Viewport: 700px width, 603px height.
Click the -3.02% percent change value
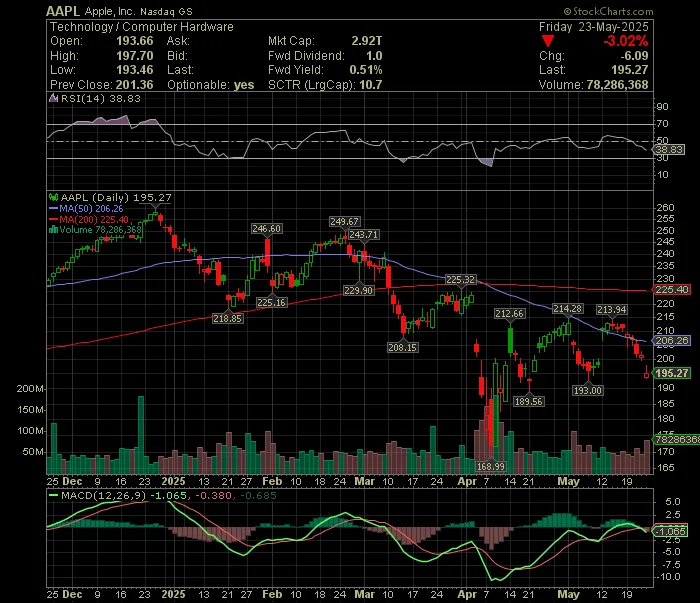[x=625, y=41]
